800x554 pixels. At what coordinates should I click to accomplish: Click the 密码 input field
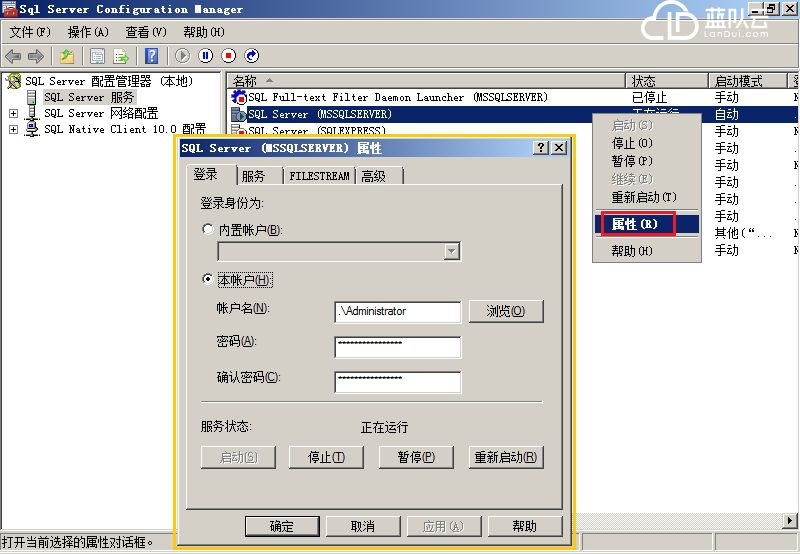[x=398, y=347]
